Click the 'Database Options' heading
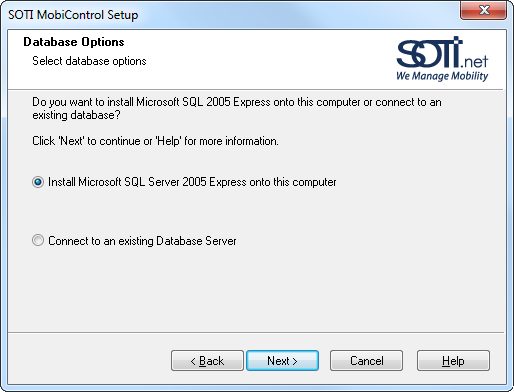 [74, 42]
